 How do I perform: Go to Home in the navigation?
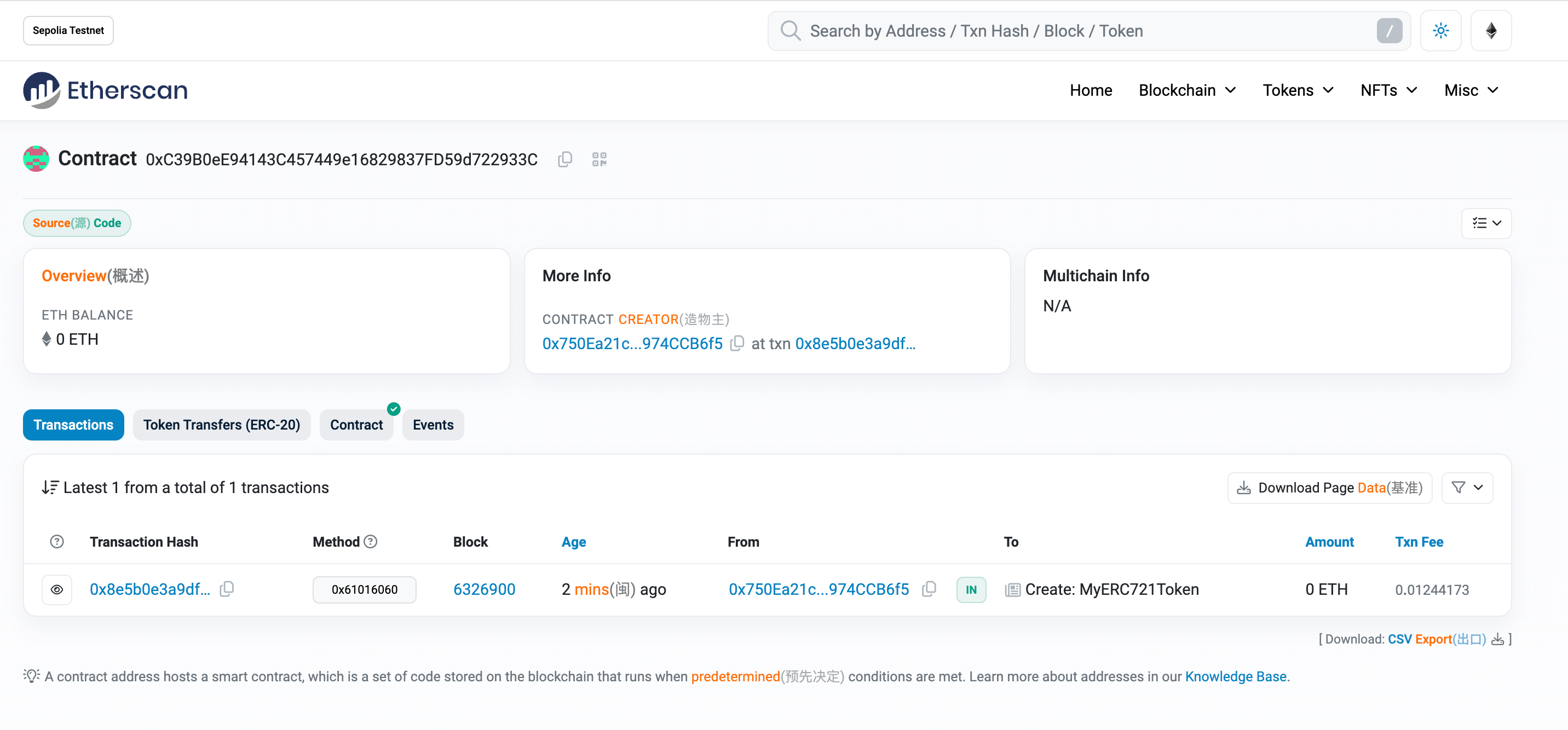tap(1091, 90)
